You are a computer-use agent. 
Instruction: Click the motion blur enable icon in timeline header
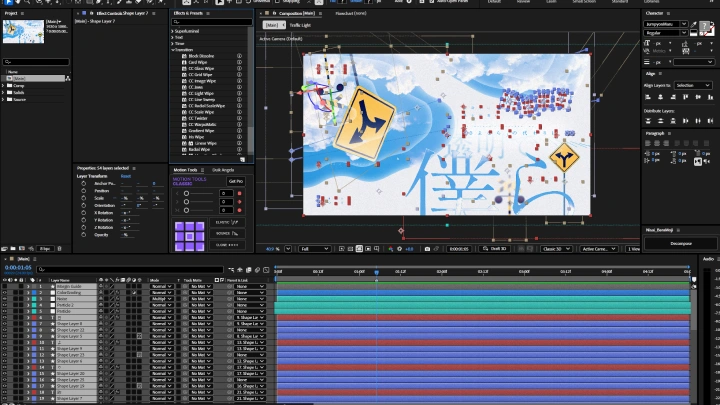pyautogui.click(x=257, y=270)
